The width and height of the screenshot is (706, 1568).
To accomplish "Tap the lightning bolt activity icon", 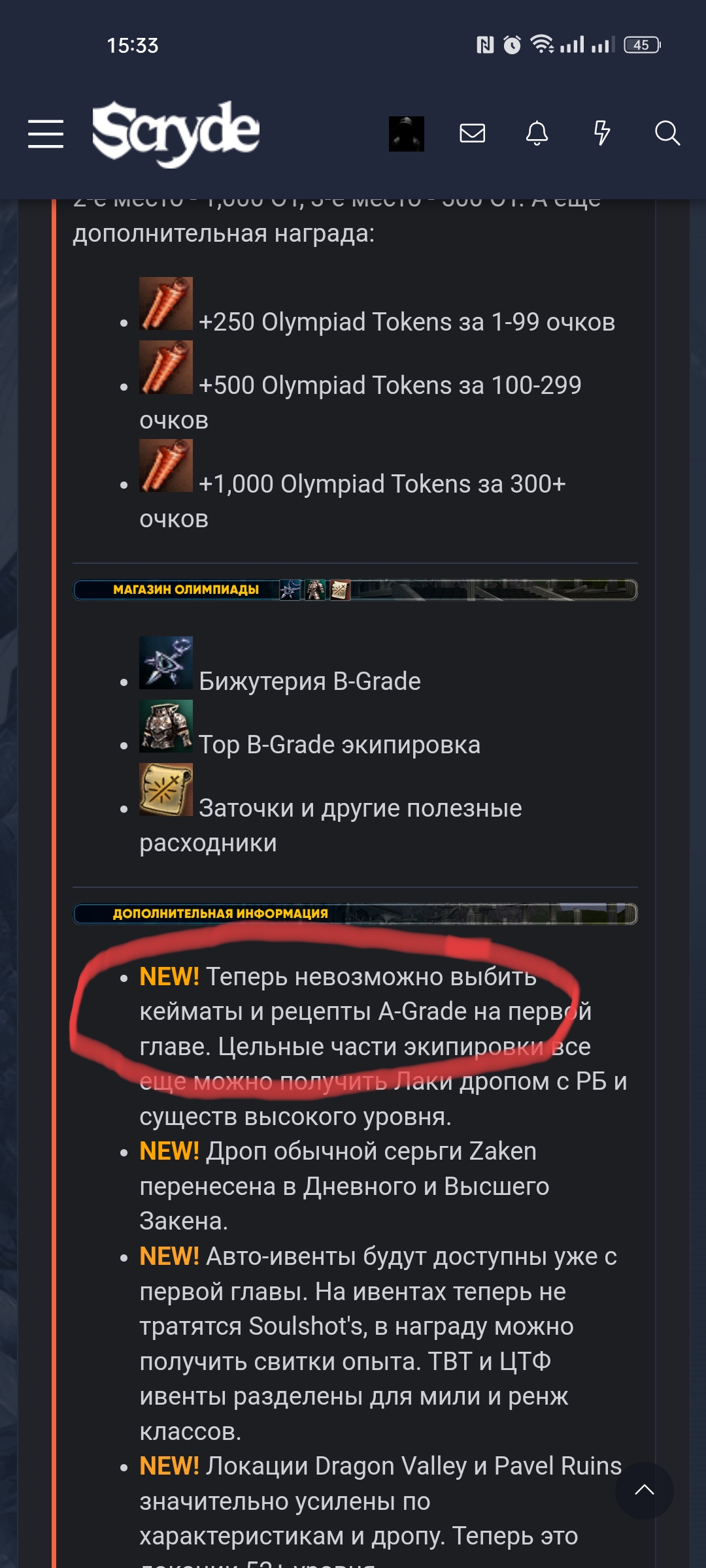I will pos(601,133).
